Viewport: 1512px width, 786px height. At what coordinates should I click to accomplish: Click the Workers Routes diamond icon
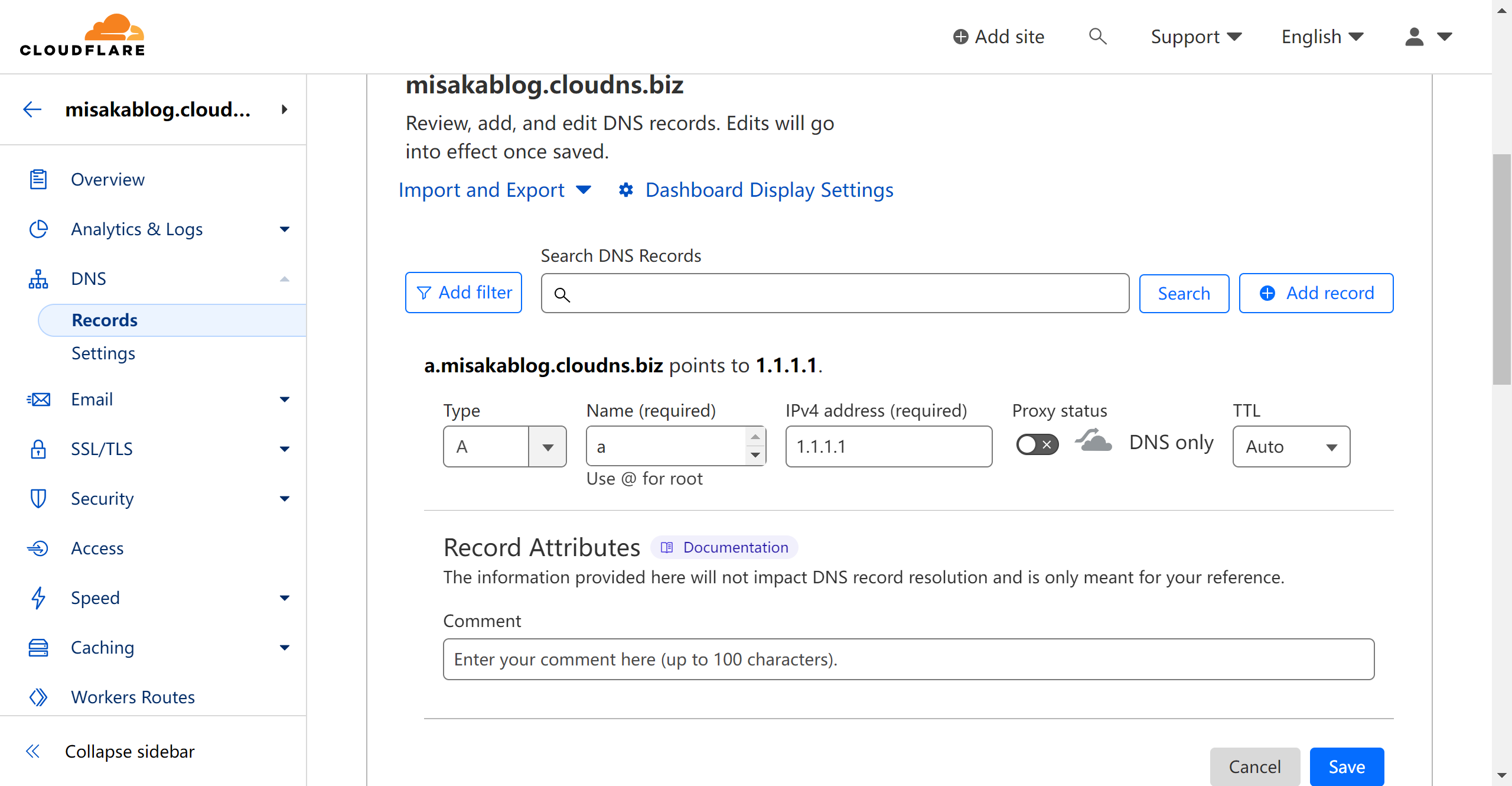[x=38, y=697]
